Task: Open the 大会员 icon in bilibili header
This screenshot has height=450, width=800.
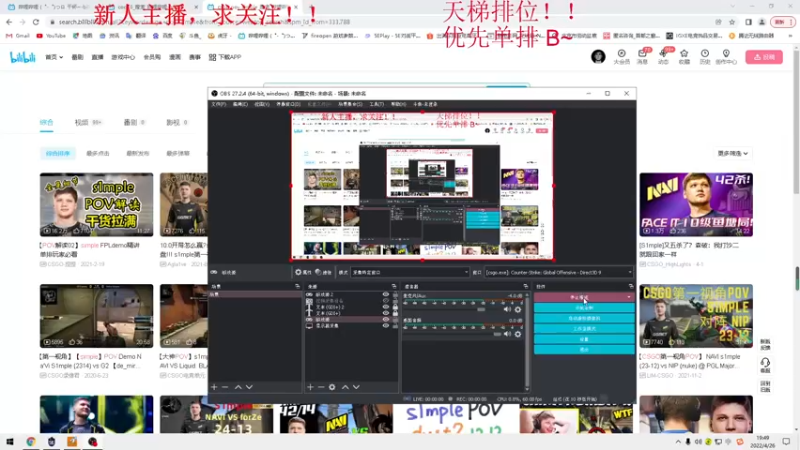Action: (x=621, y=57)
